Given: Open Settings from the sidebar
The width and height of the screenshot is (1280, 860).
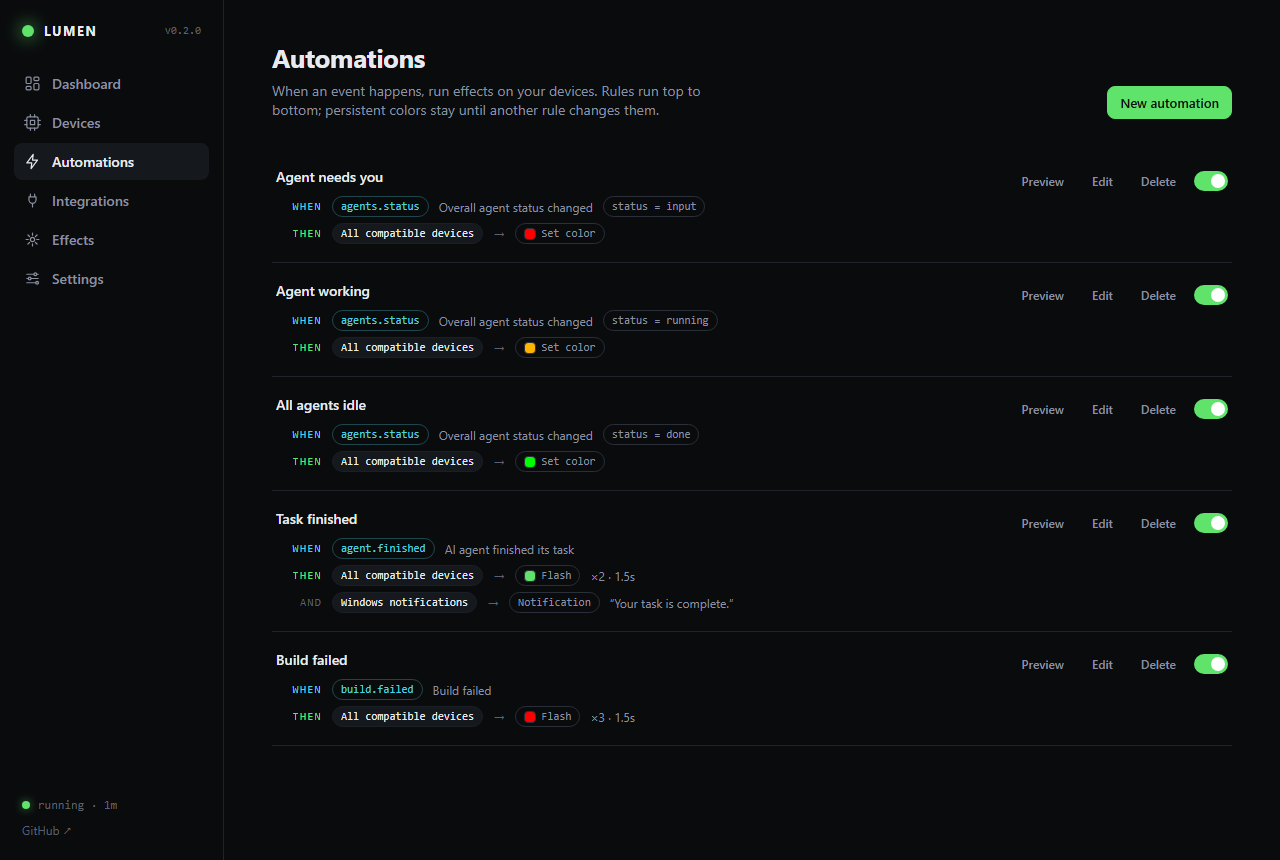Looking at the screenshot, I should pos(111,279).
